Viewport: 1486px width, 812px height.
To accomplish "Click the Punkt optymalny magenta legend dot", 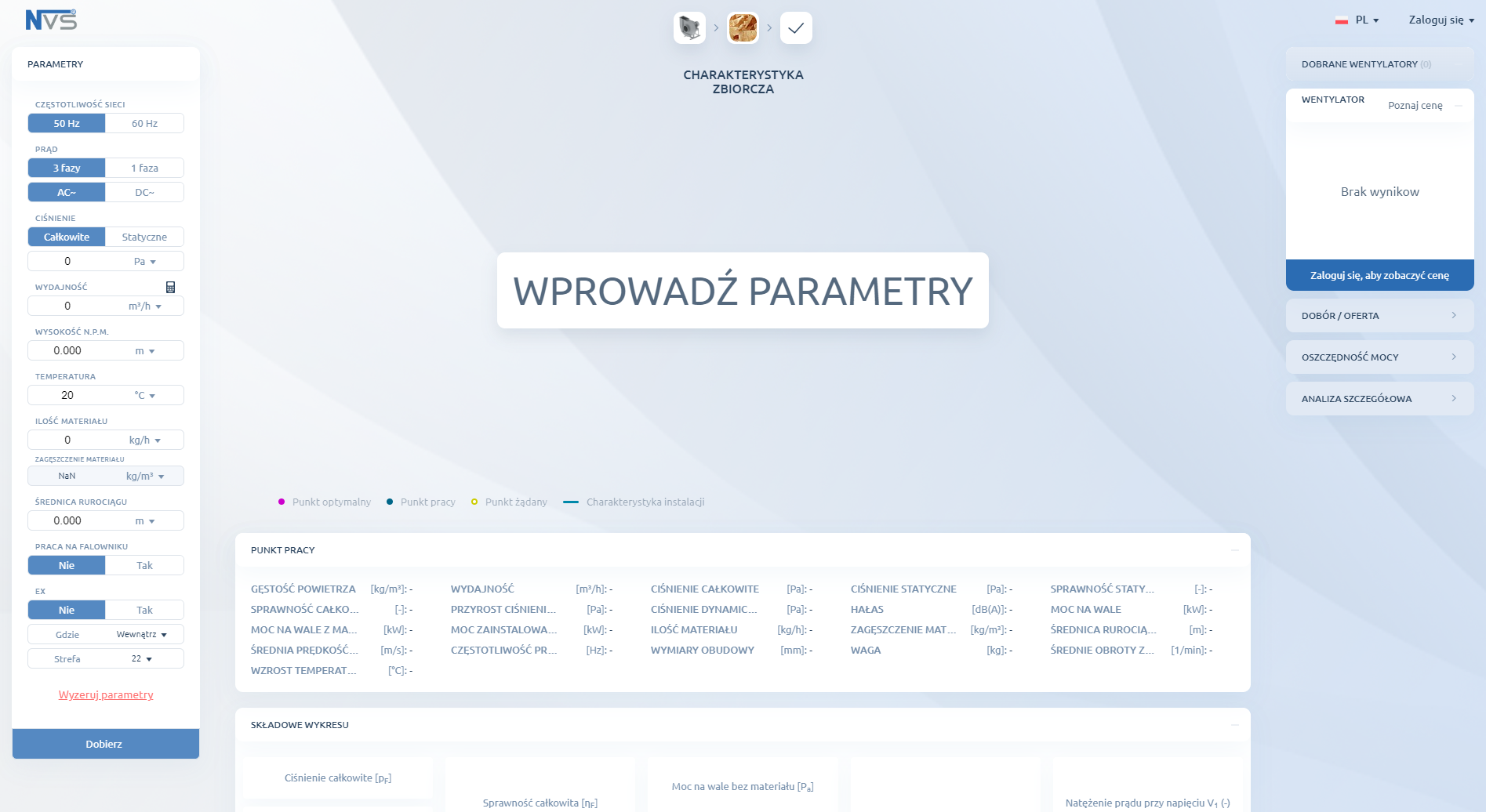I will click(282, 502).
